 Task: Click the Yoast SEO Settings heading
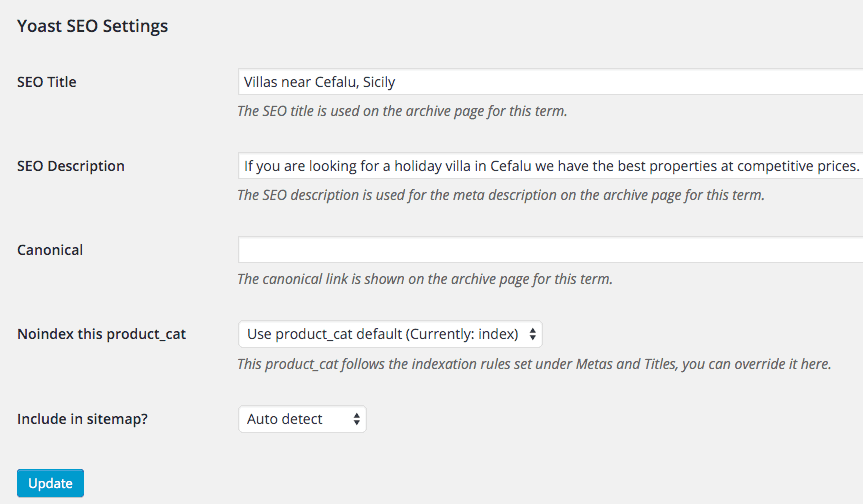(93, 27)
